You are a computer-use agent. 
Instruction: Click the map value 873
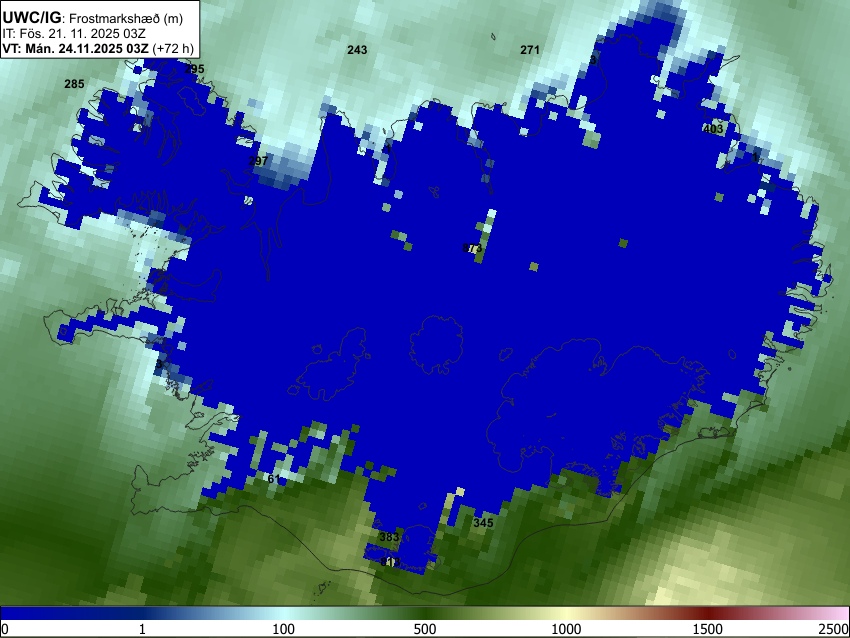(x=472, y=248)
